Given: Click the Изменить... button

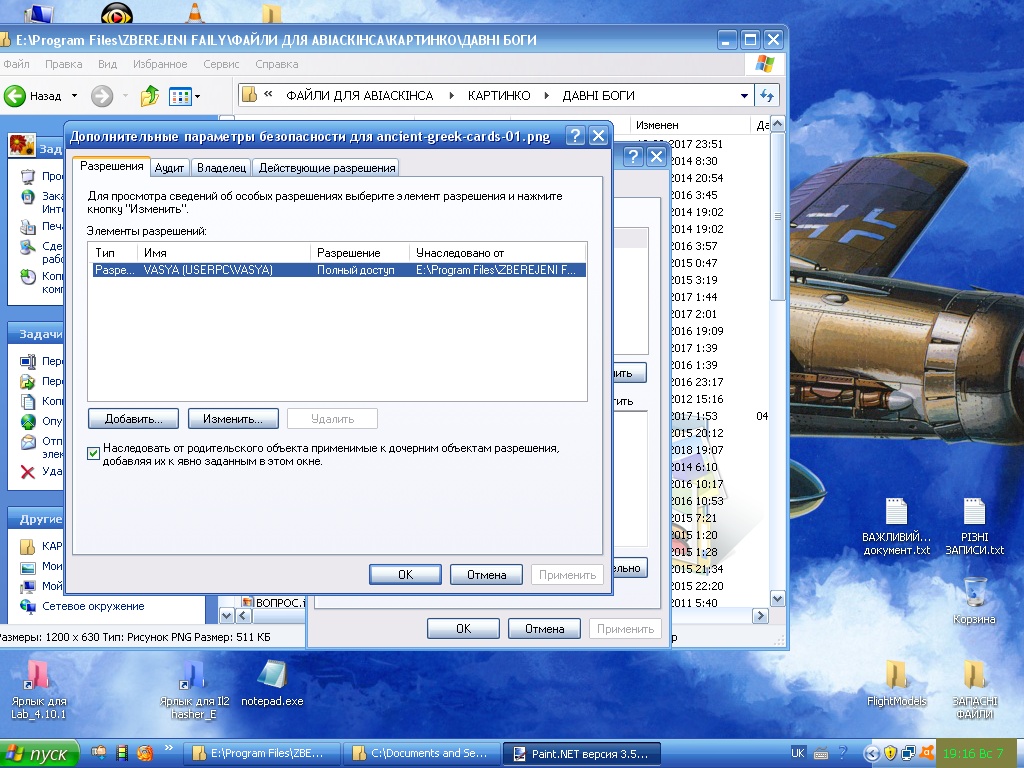Looking at the screenshot, I should [233, 419].
